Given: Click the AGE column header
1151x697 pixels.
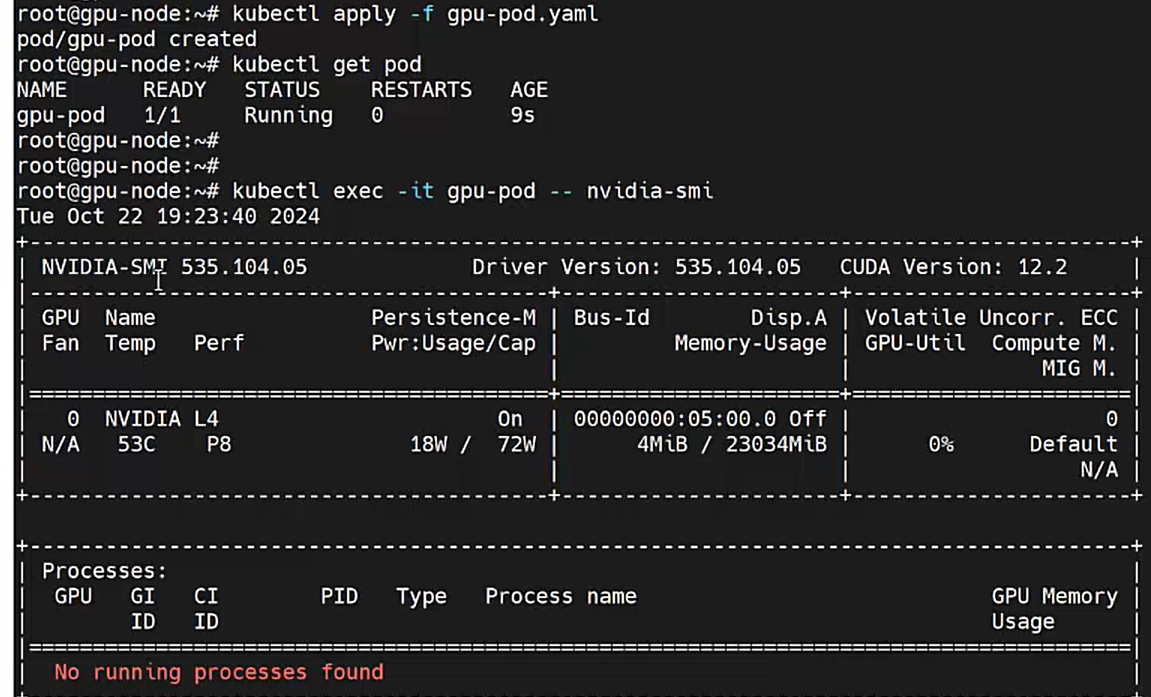Looking at the screenshot, I should click(x=529, y=90).
